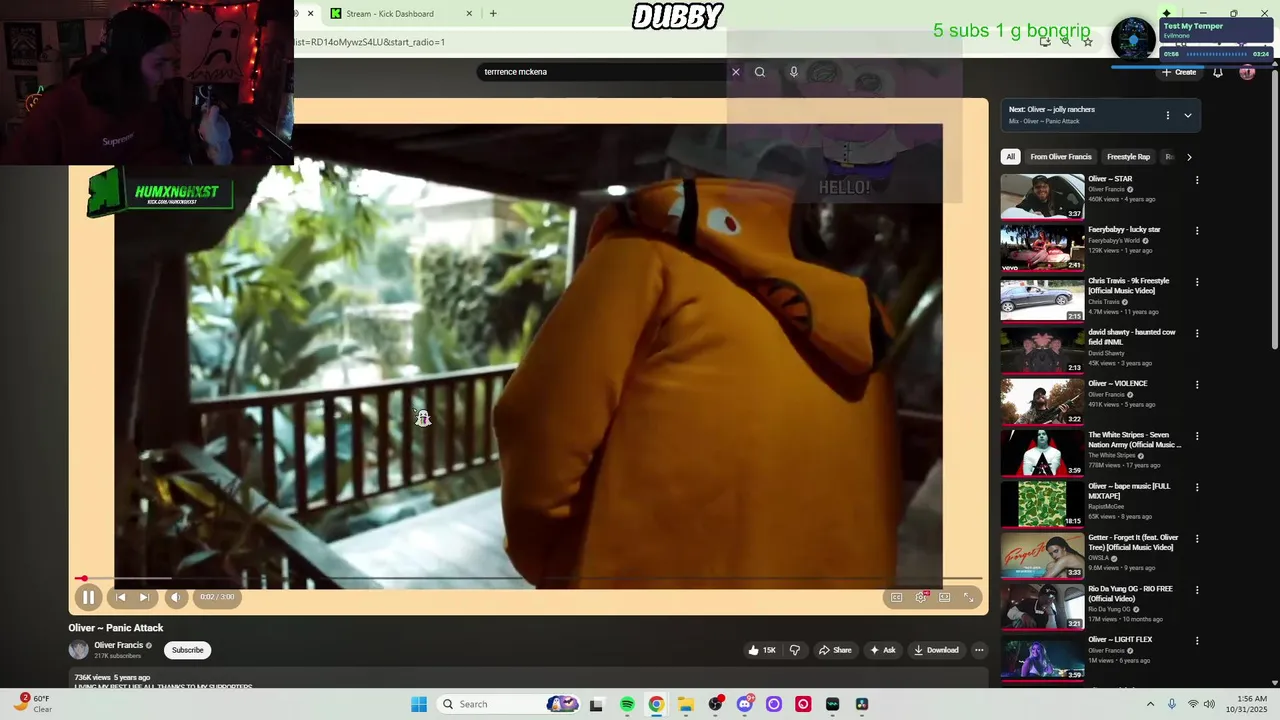Click the browser address bar URL
This screenshot has width=1280, height=720.
click(370, 42)
